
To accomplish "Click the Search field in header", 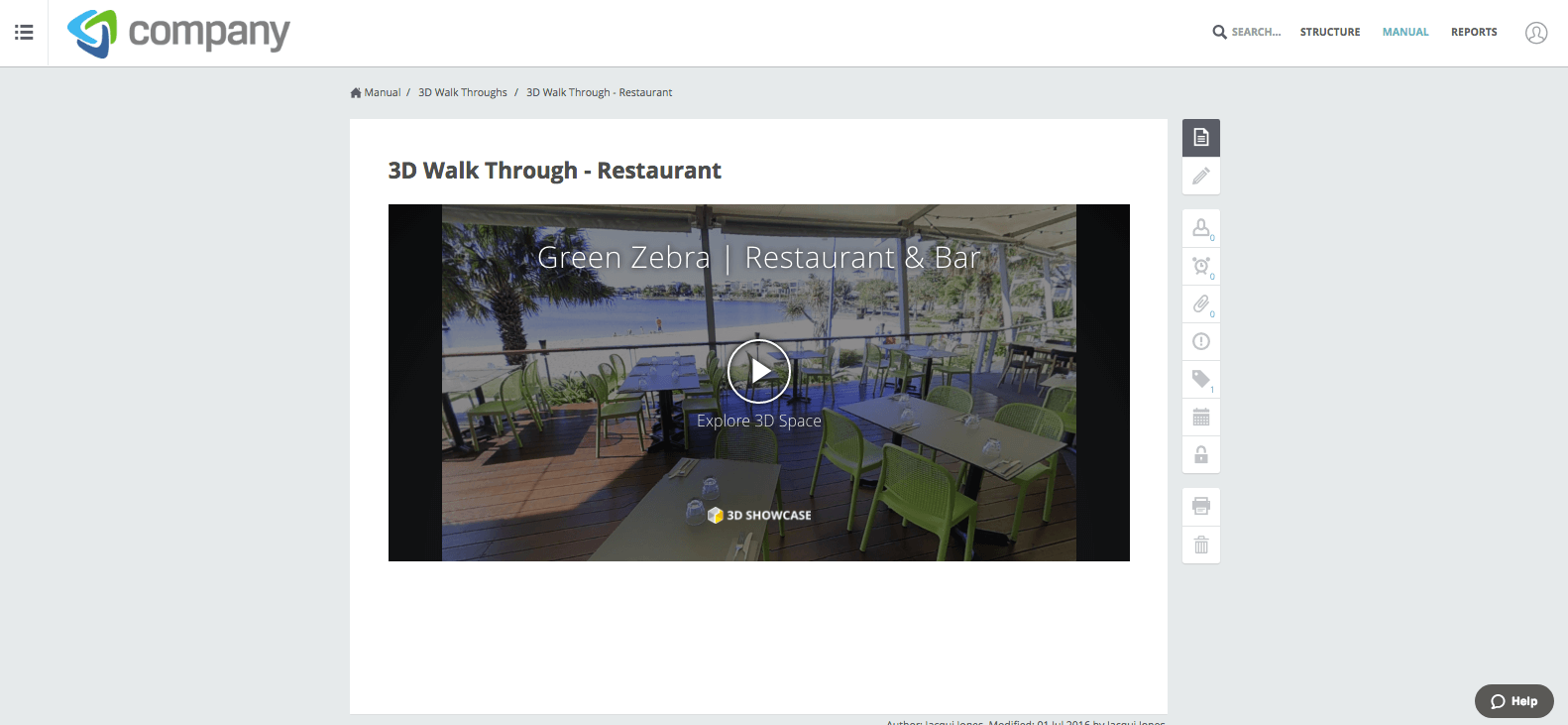I will click(x=1247, y=33).
